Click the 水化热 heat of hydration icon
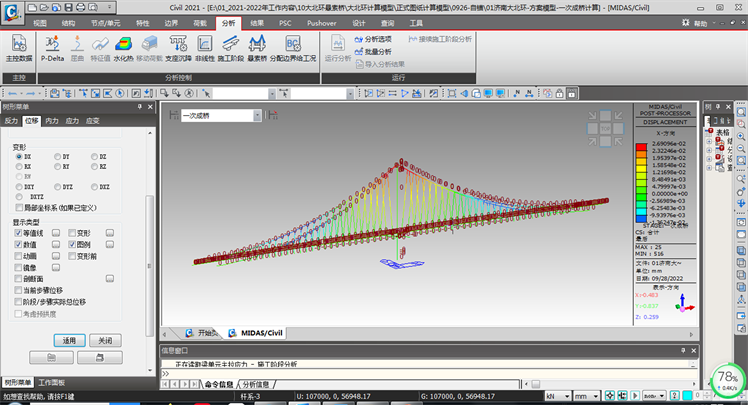The width and height of the screenshot is (748, 405). 123,46
